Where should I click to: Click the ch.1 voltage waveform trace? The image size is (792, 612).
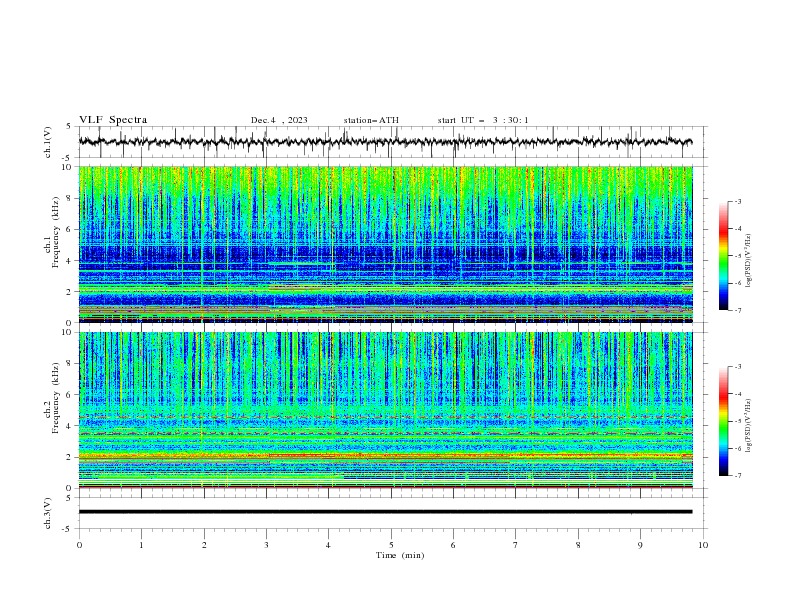pos(385,142)
